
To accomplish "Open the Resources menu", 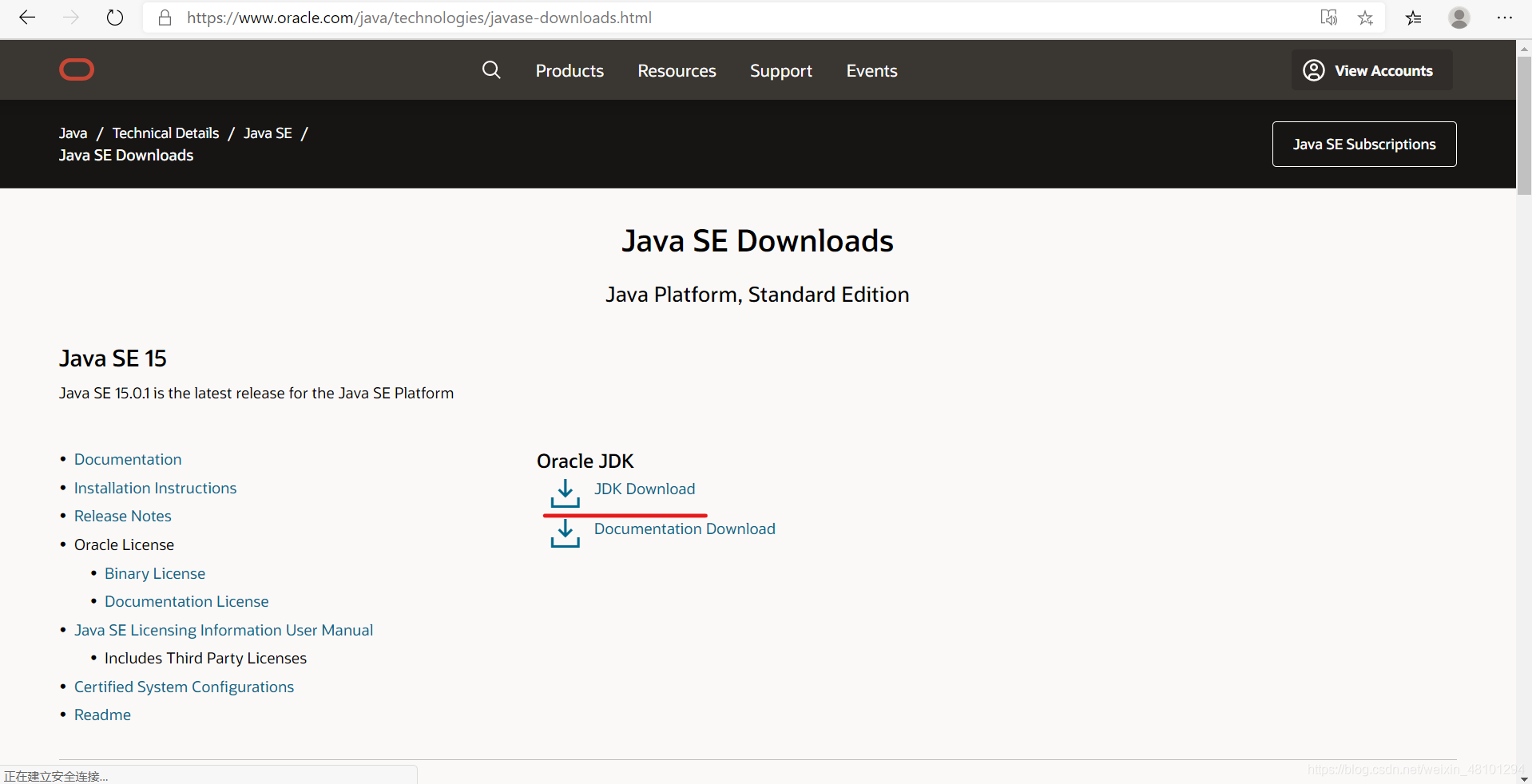I will 677,71.
